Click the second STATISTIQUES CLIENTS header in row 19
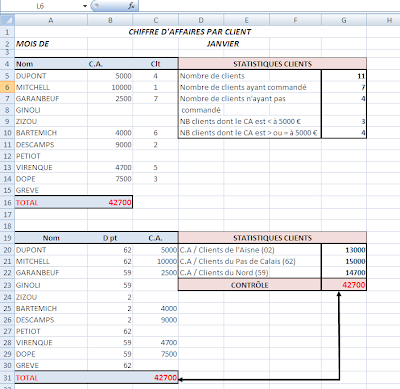400x389 pixels. [x=272, y=238]
